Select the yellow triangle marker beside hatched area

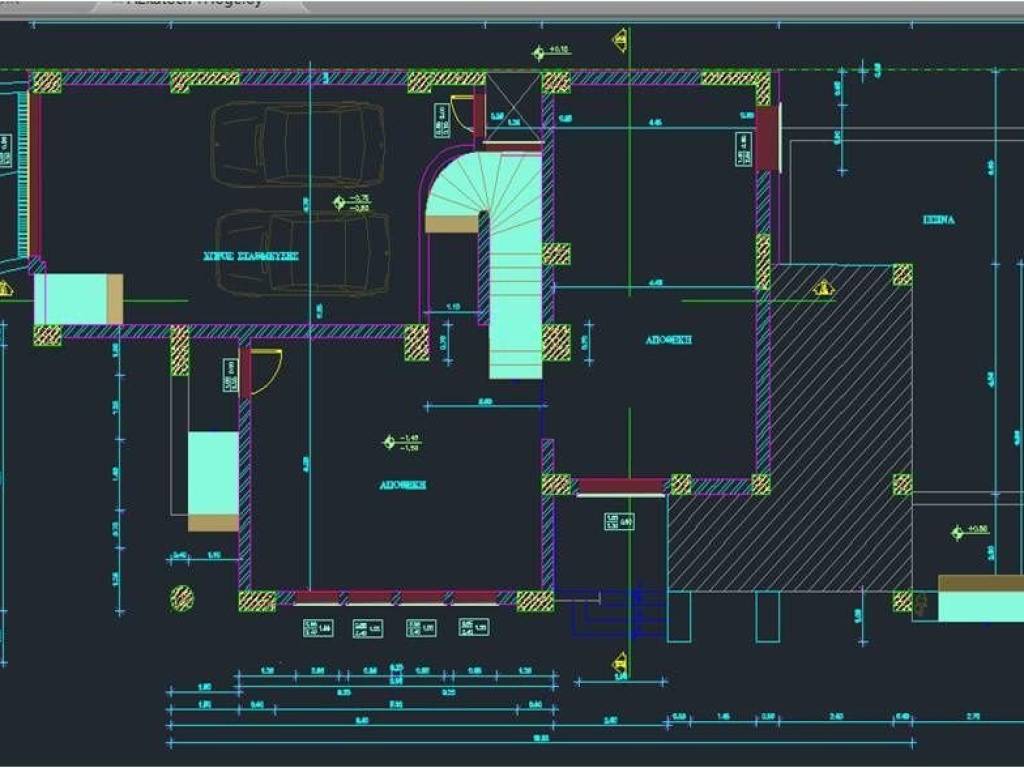[x=823, y=289]
